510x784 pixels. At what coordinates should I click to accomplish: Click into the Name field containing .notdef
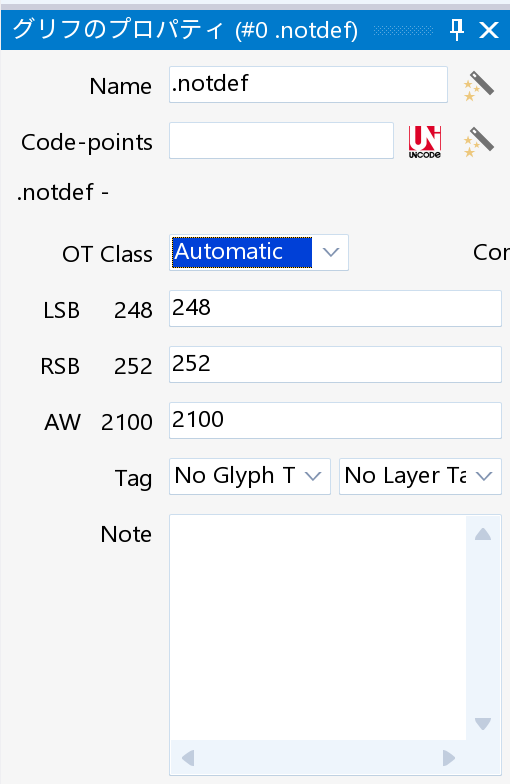click(x=308, y=84)
